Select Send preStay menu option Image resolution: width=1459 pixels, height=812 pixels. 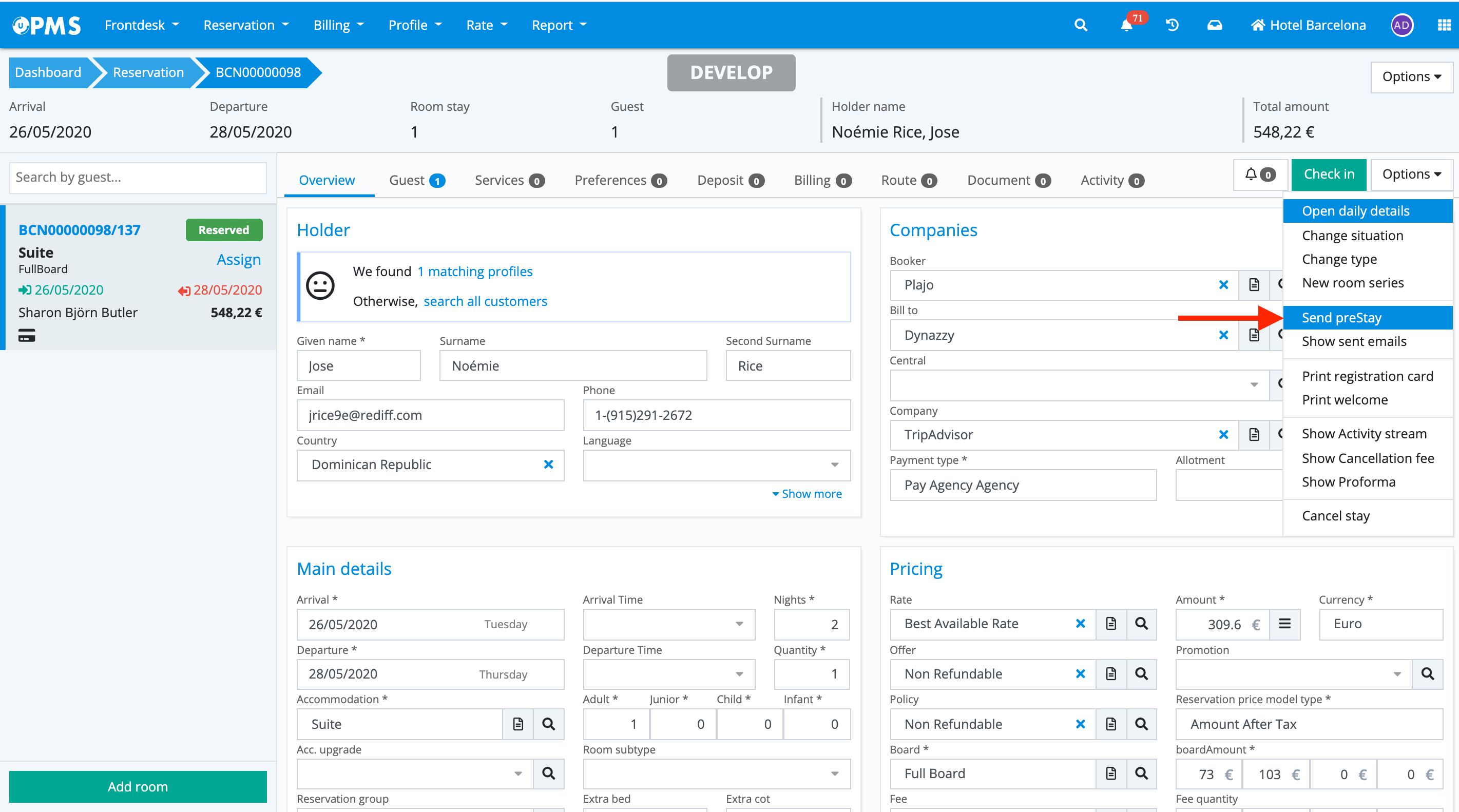tap(1341, 318)
